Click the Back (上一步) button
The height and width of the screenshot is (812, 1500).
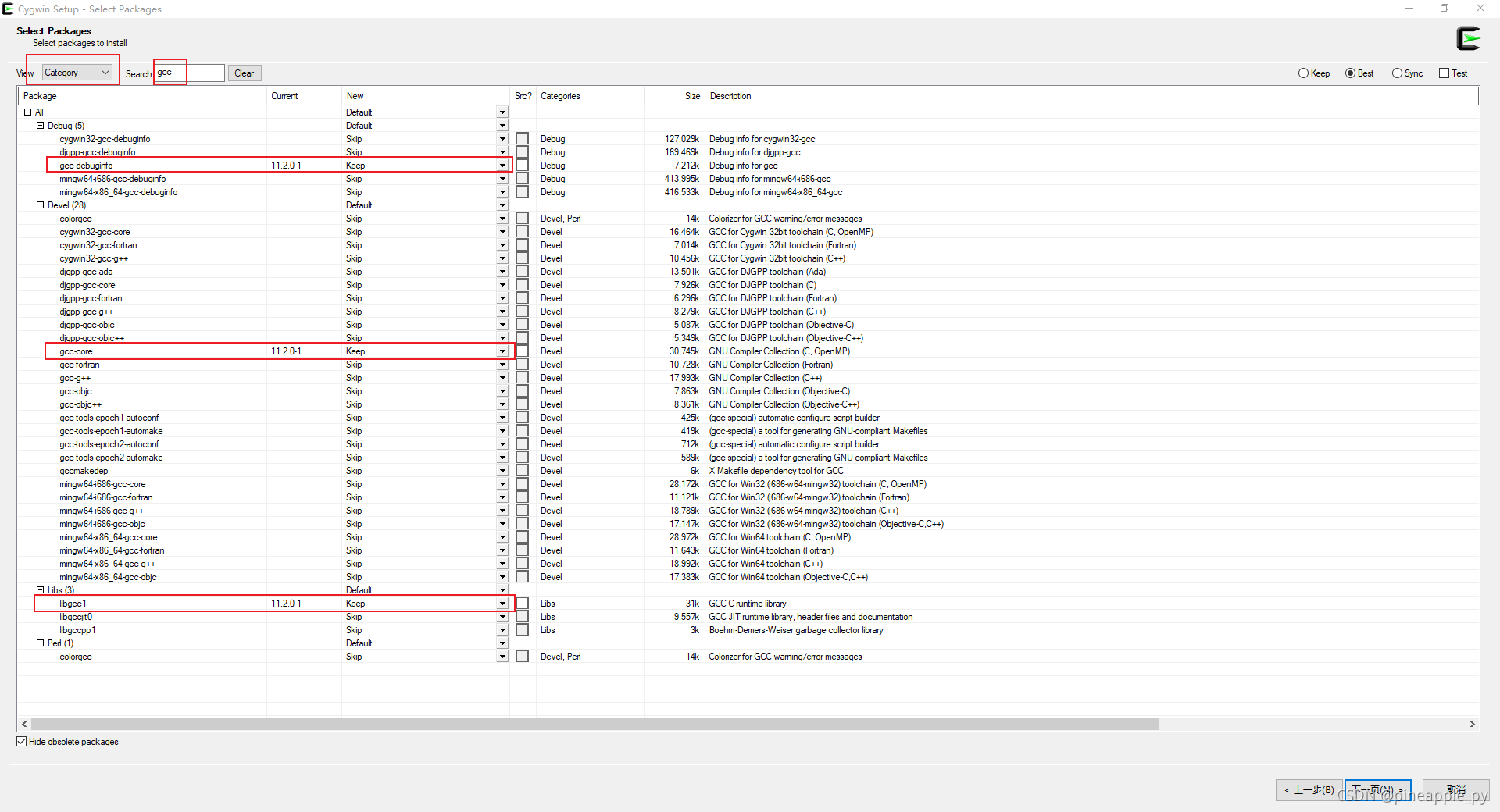pos(1309,790)
